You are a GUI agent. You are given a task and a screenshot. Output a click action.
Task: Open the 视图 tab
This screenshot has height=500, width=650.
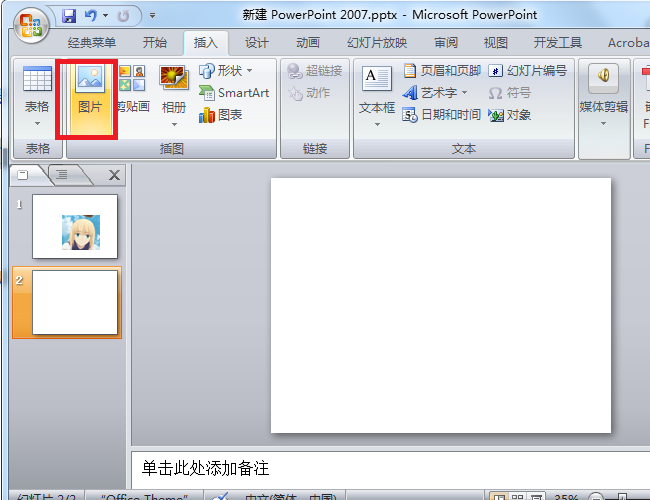click(x=495, y=42)
